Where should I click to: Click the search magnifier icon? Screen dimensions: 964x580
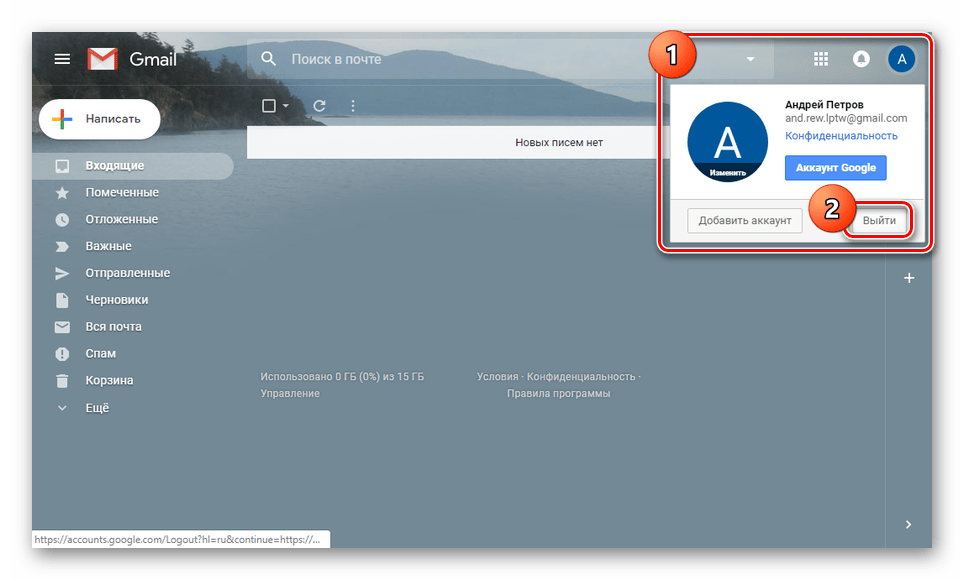(268, 59)
